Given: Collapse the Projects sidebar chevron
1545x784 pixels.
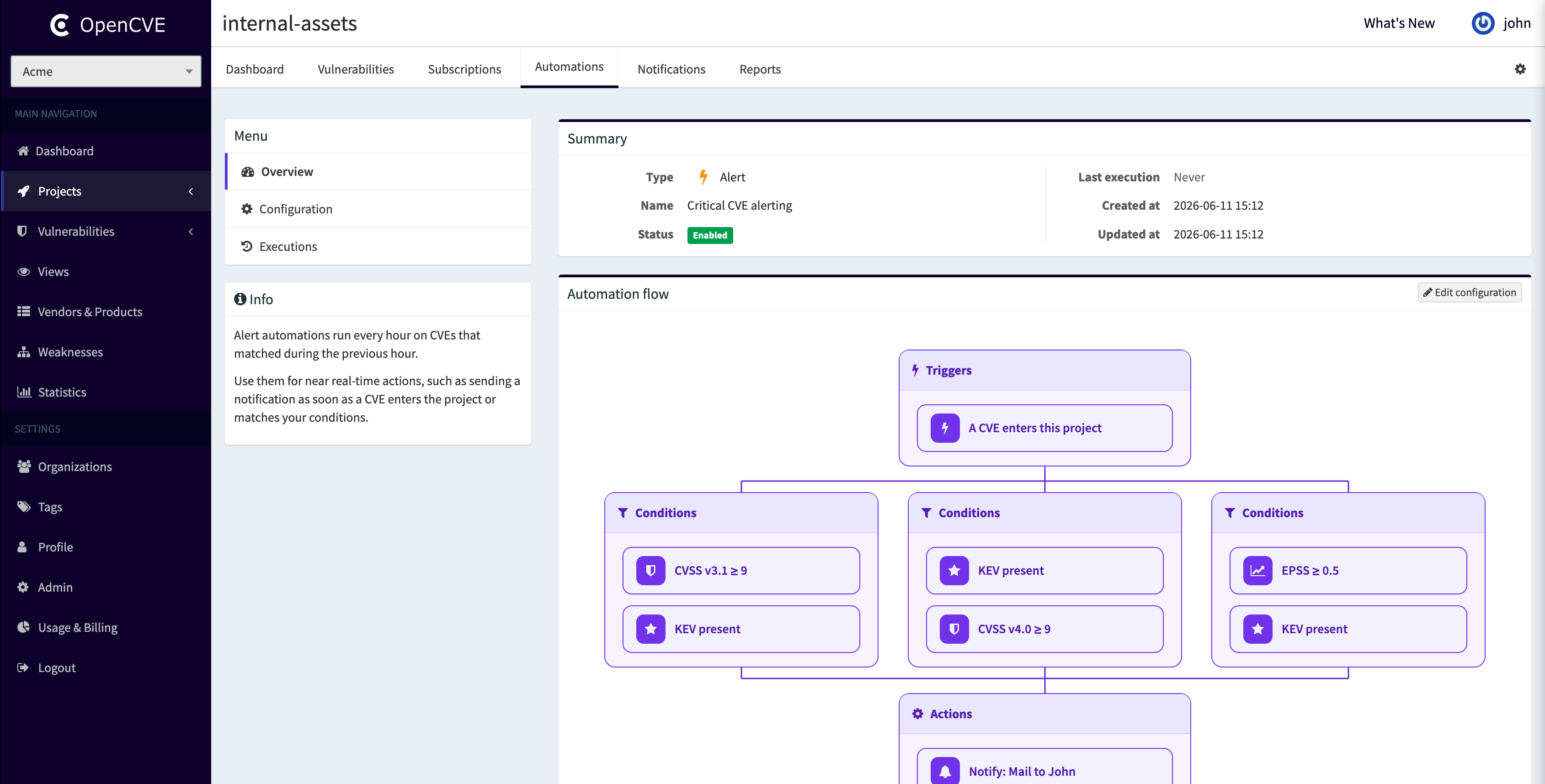Looking at the screenshot, I should (191, 191).
